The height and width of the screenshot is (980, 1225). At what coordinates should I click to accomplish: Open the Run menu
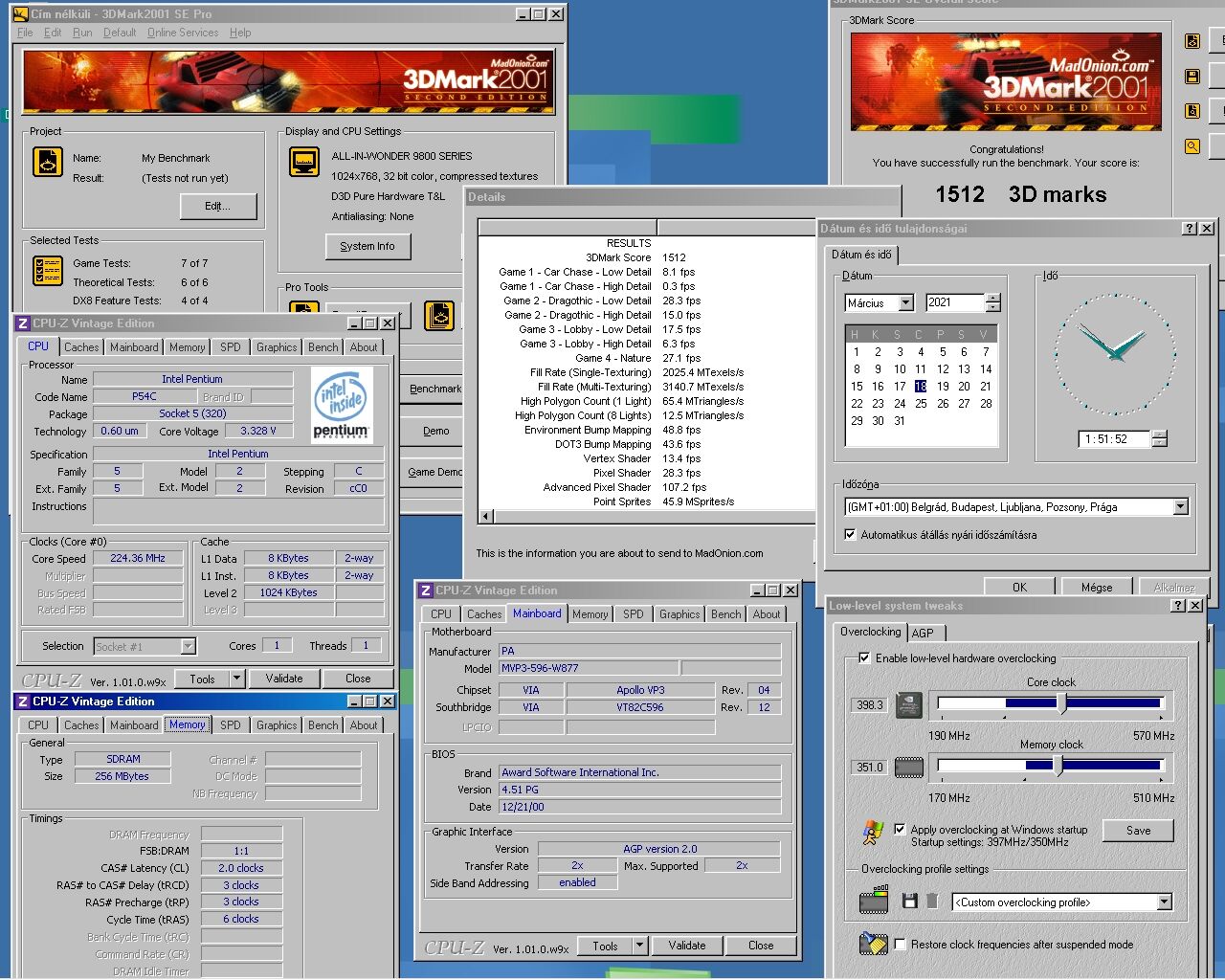pos(82,33)
